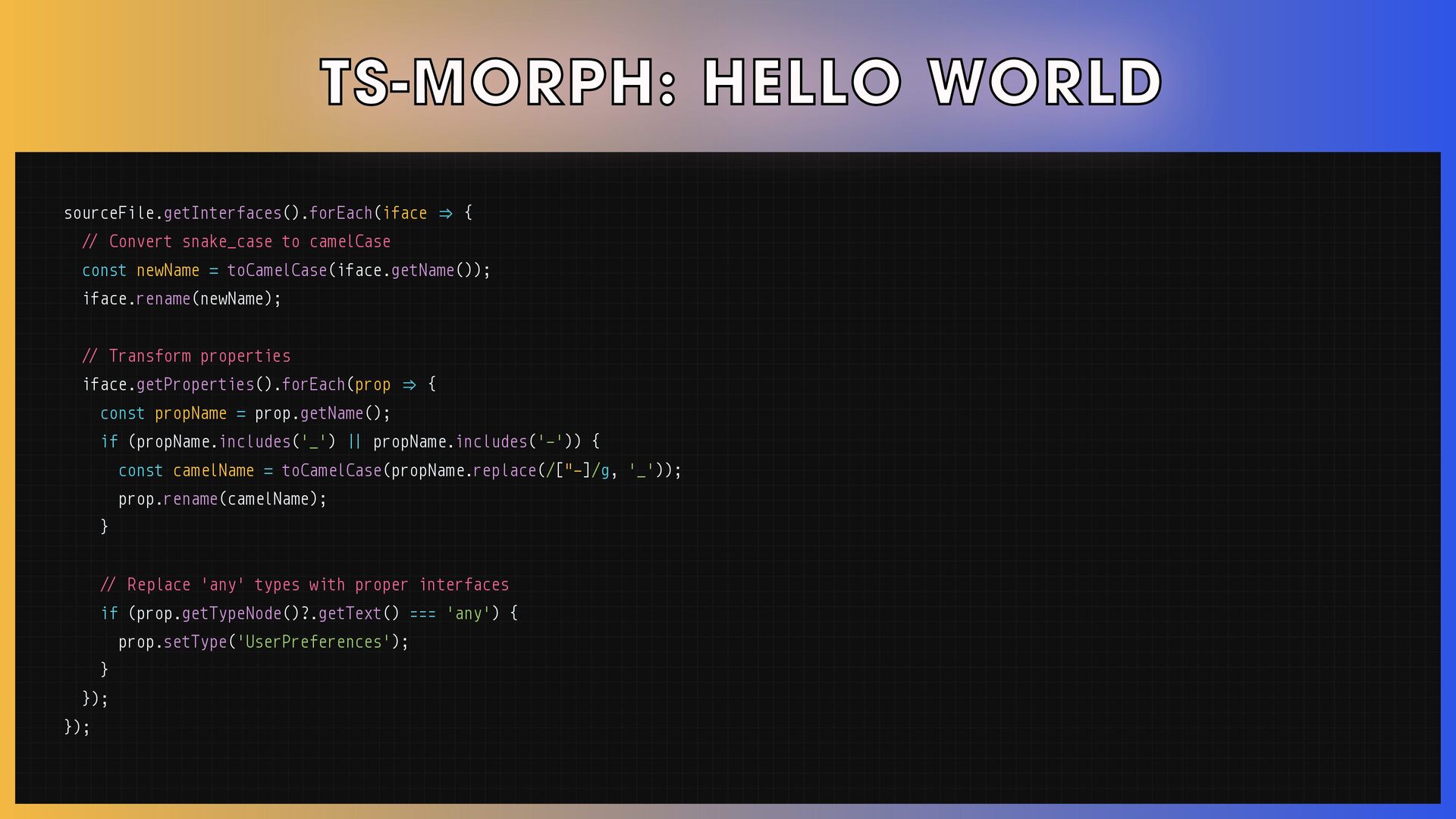Click the final closing }); line

[77, 727]
